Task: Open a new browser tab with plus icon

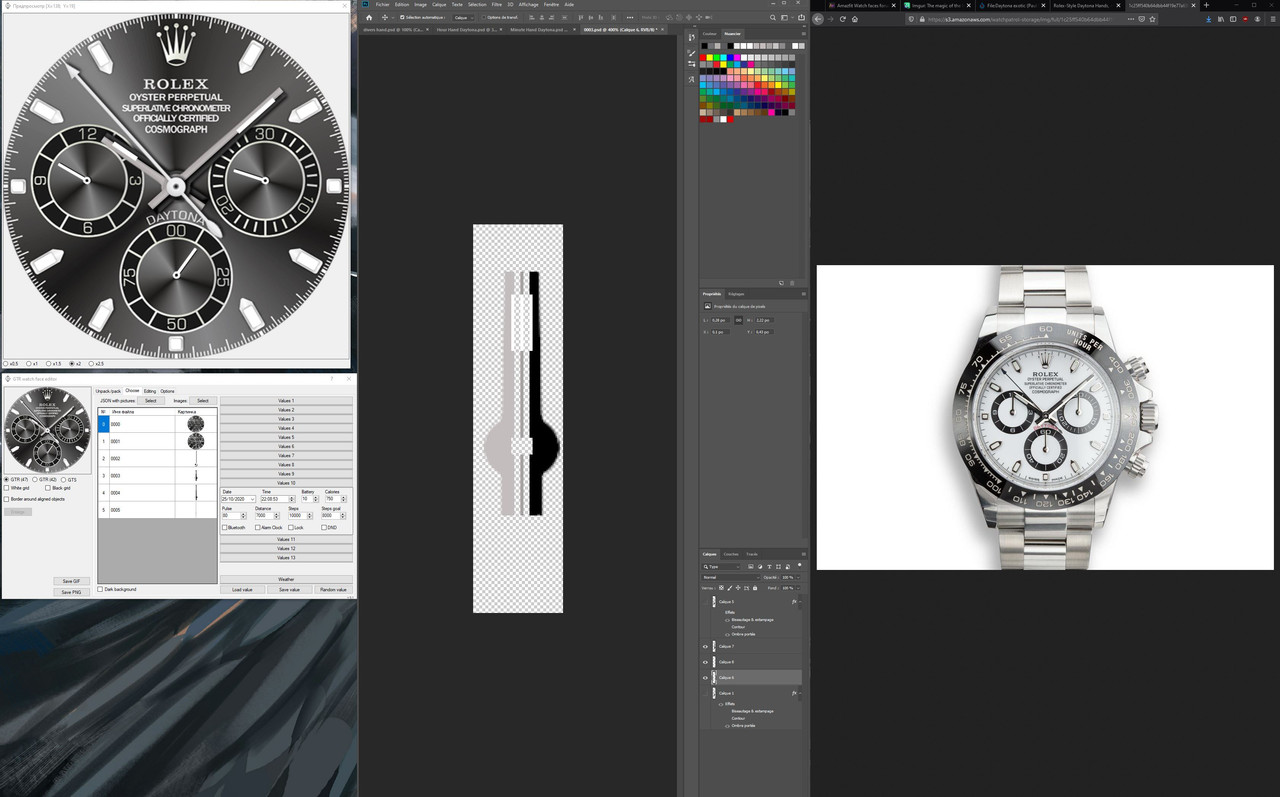Action: click(1206, 5)
